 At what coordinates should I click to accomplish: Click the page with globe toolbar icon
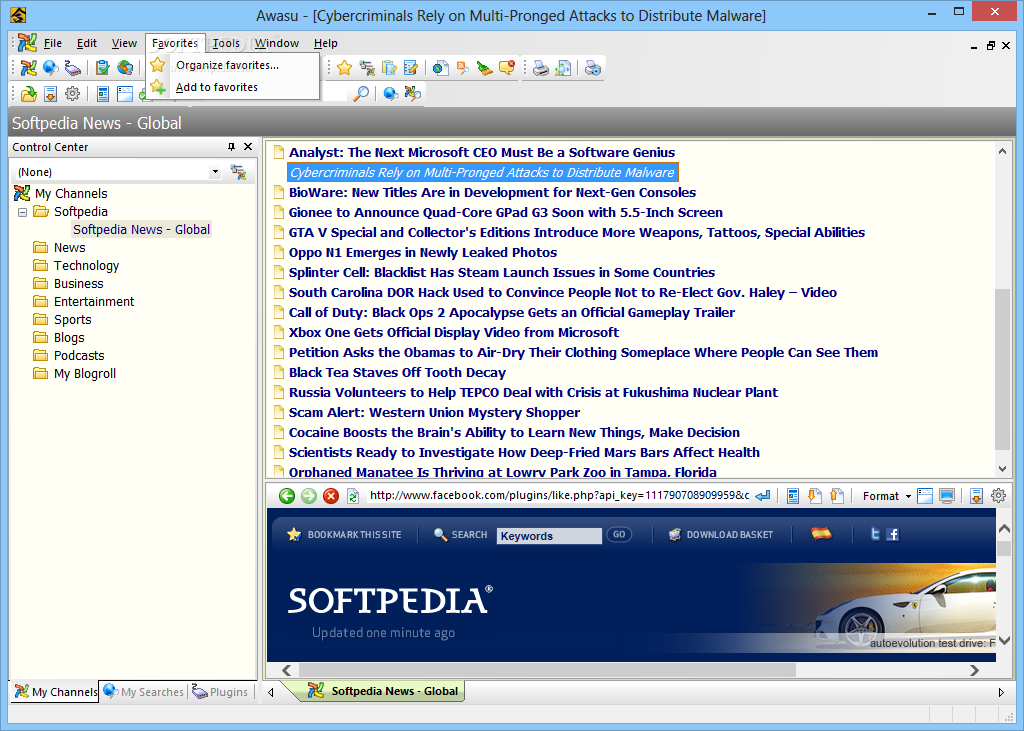[x=441, y=67]
